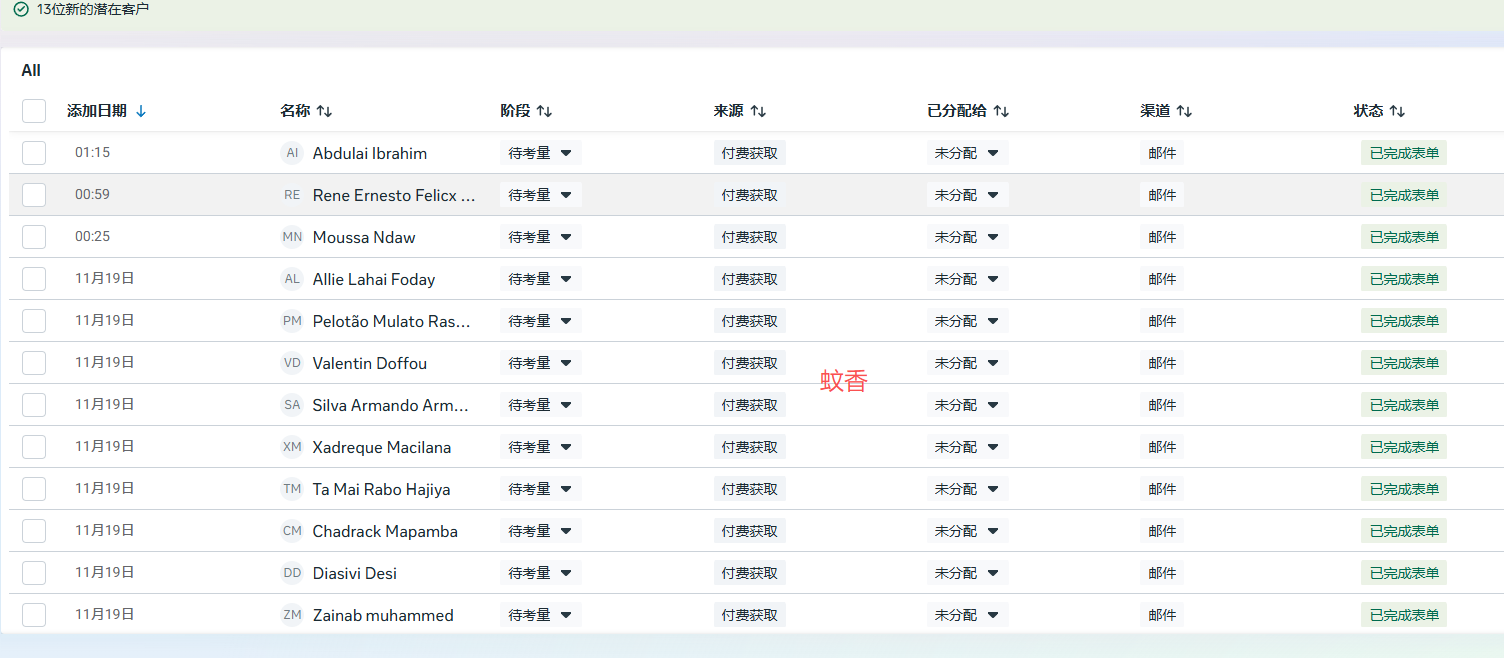Image resolution: width=1504 pixels, height=658 pixels.
Task: Click 已完成表单 status badge for Allie Lahai Foday
Action: click(1403, 279)
